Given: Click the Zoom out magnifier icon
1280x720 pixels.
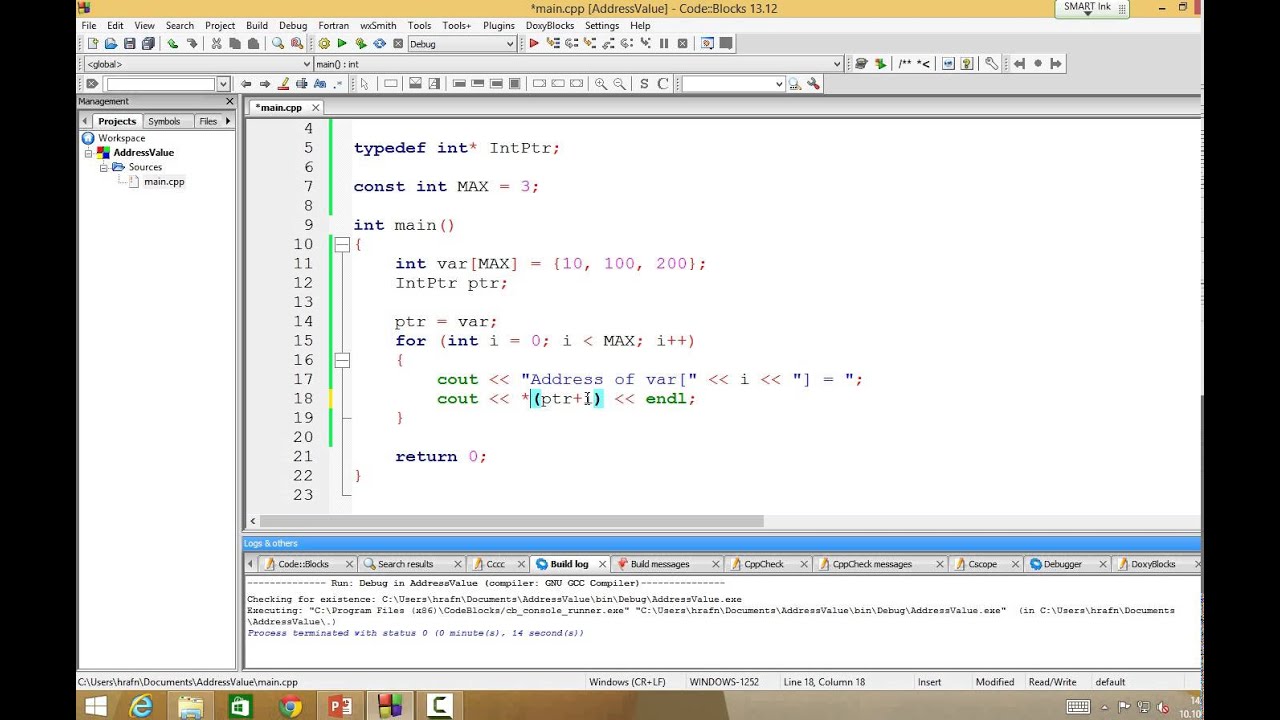Looking at the screenshot, I should [619, 84].
